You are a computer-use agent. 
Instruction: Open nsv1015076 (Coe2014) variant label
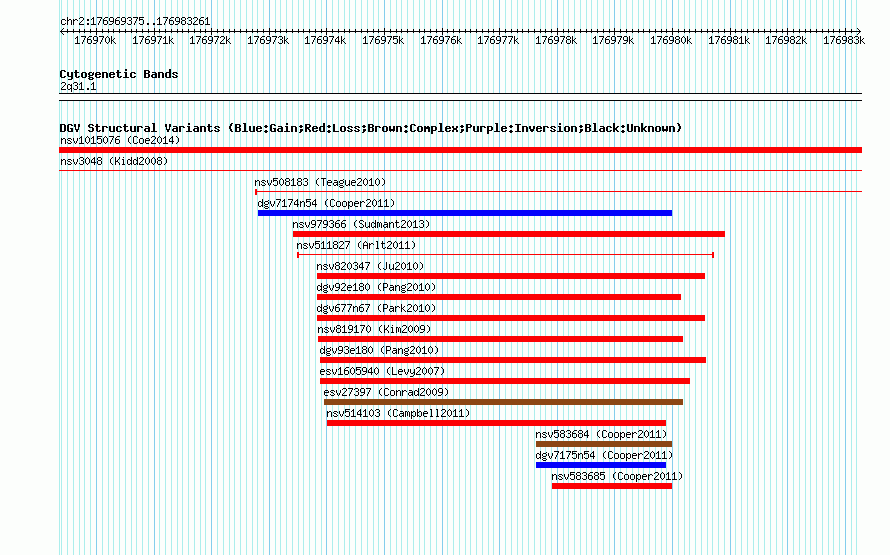(x=120, y=140)
